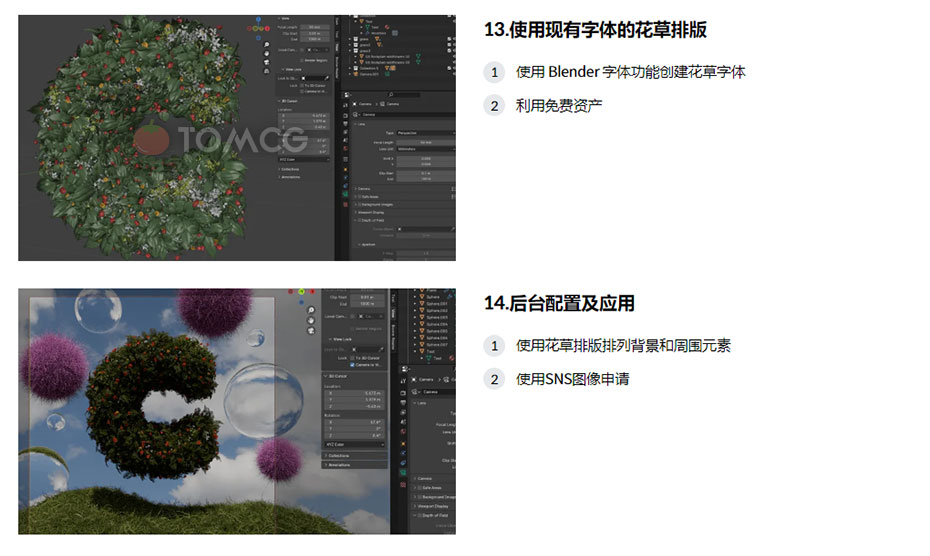930x556 pixels.
Task: Click text 使用花草排版排列背景和周围元素
Action: (x=623, y=345)
